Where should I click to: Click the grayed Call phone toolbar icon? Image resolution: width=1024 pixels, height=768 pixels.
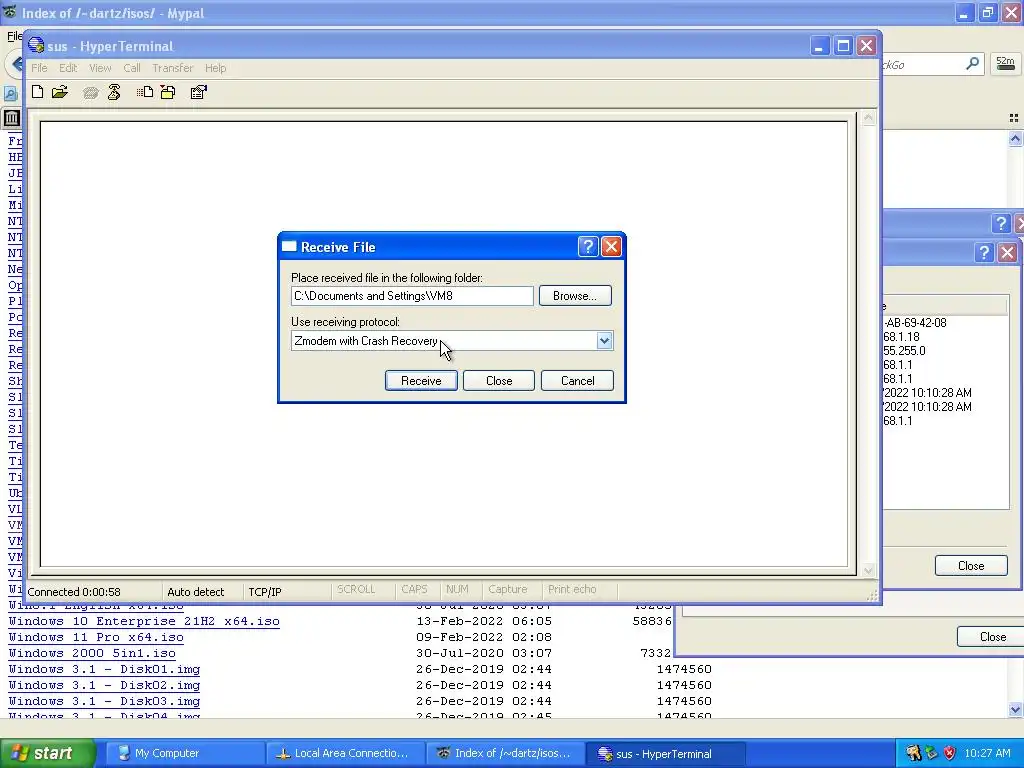coord(91,93)
